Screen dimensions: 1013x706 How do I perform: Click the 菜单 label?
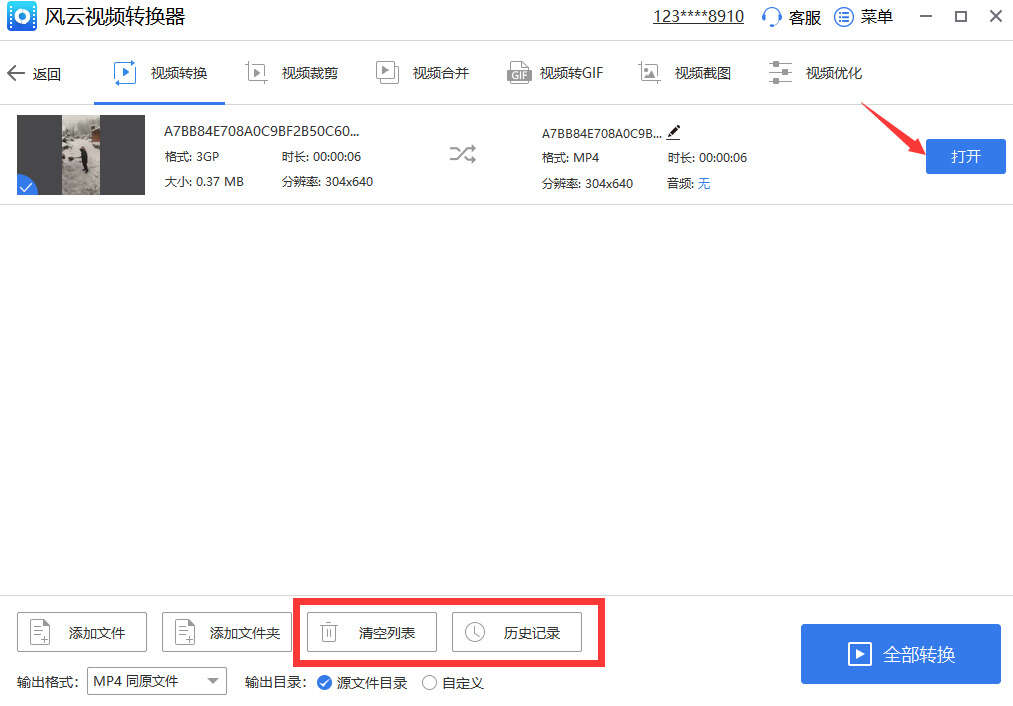[x=877, y=17]
